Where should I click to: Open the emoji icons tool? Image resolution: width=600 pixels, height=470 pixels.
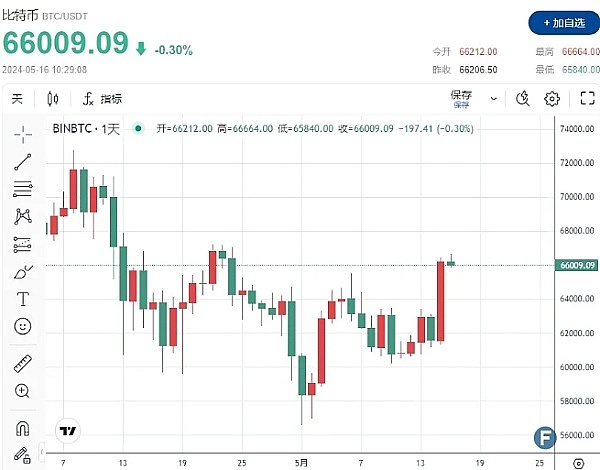coord(22,326)
